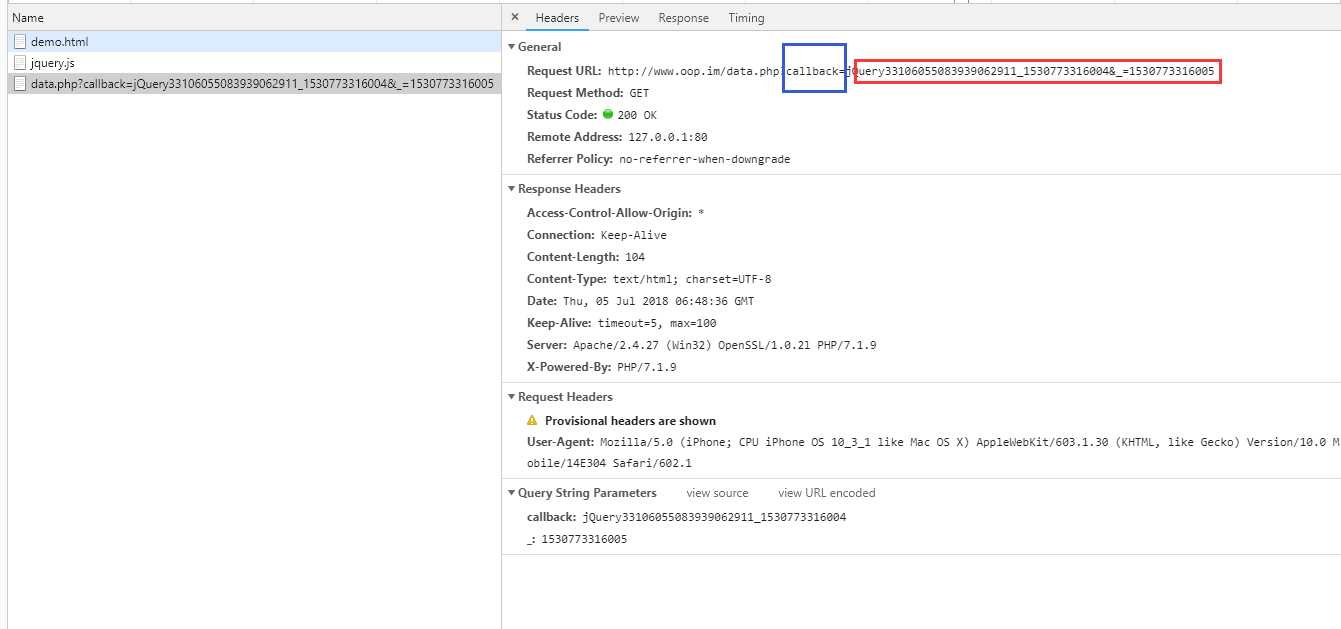
Task: Click the Provisional headers are shown text
Action: pyautogui.click(x=630, y=421)
